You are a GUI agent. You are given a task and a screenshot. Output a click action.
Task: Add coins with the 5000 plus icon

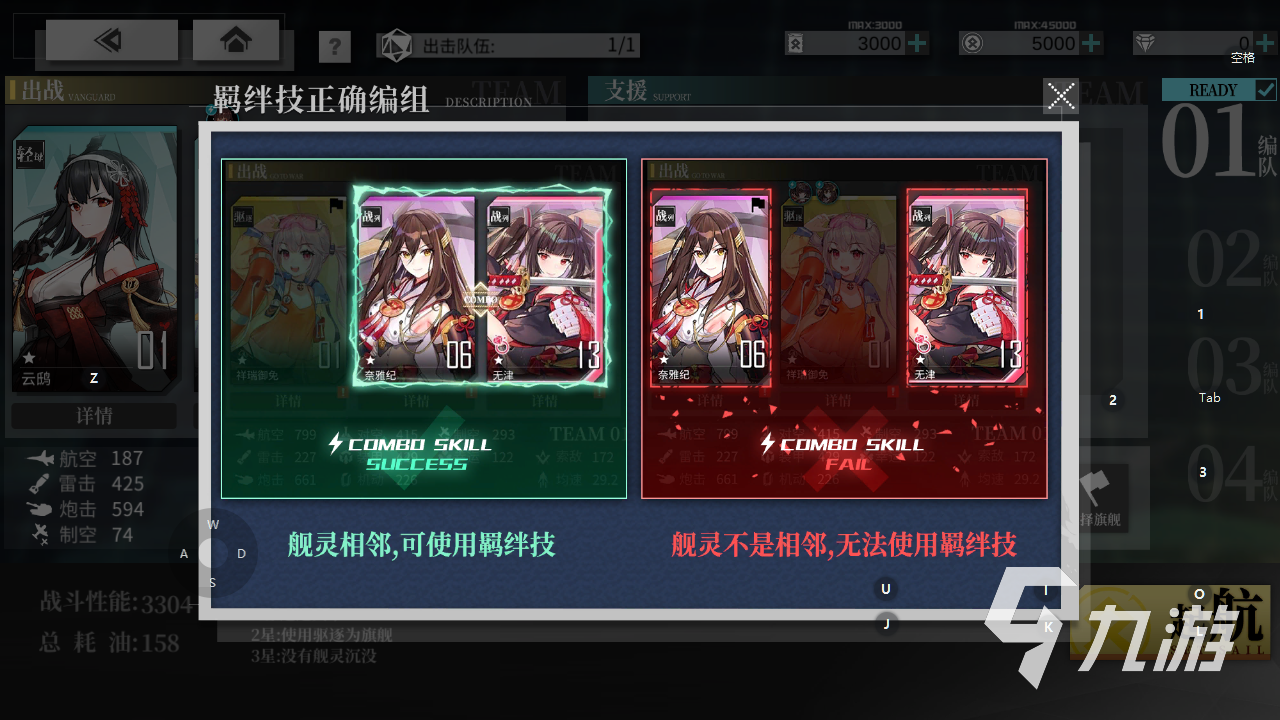pyautogui.click(x=1092, y=44)
